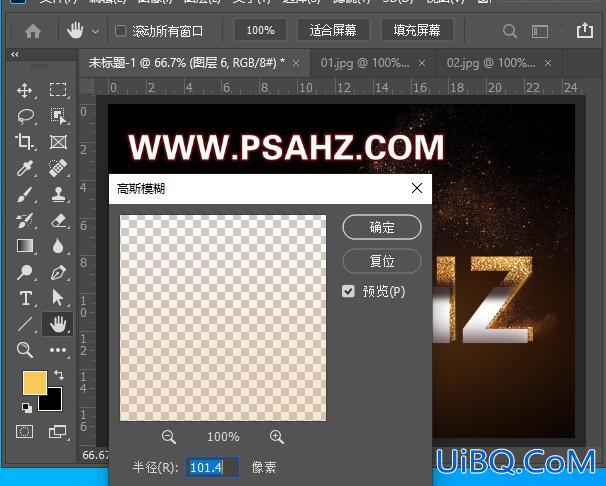This screenshot has width=606, height=486.
Task: Select the Zoom tool in toolbox
Action: pyautogui.click(x=25, y=350)
